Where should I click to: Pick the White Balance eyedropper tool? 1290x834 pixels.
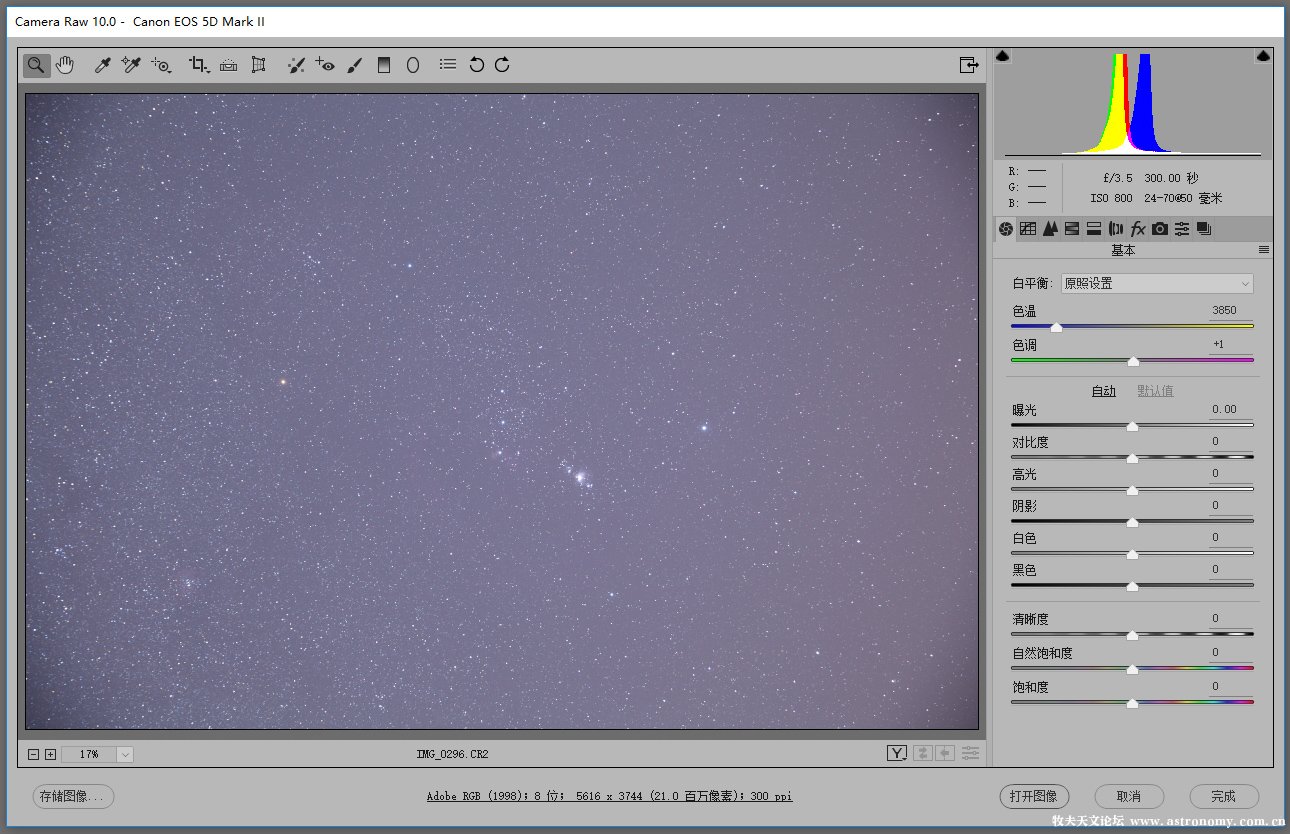coord(102,65)
